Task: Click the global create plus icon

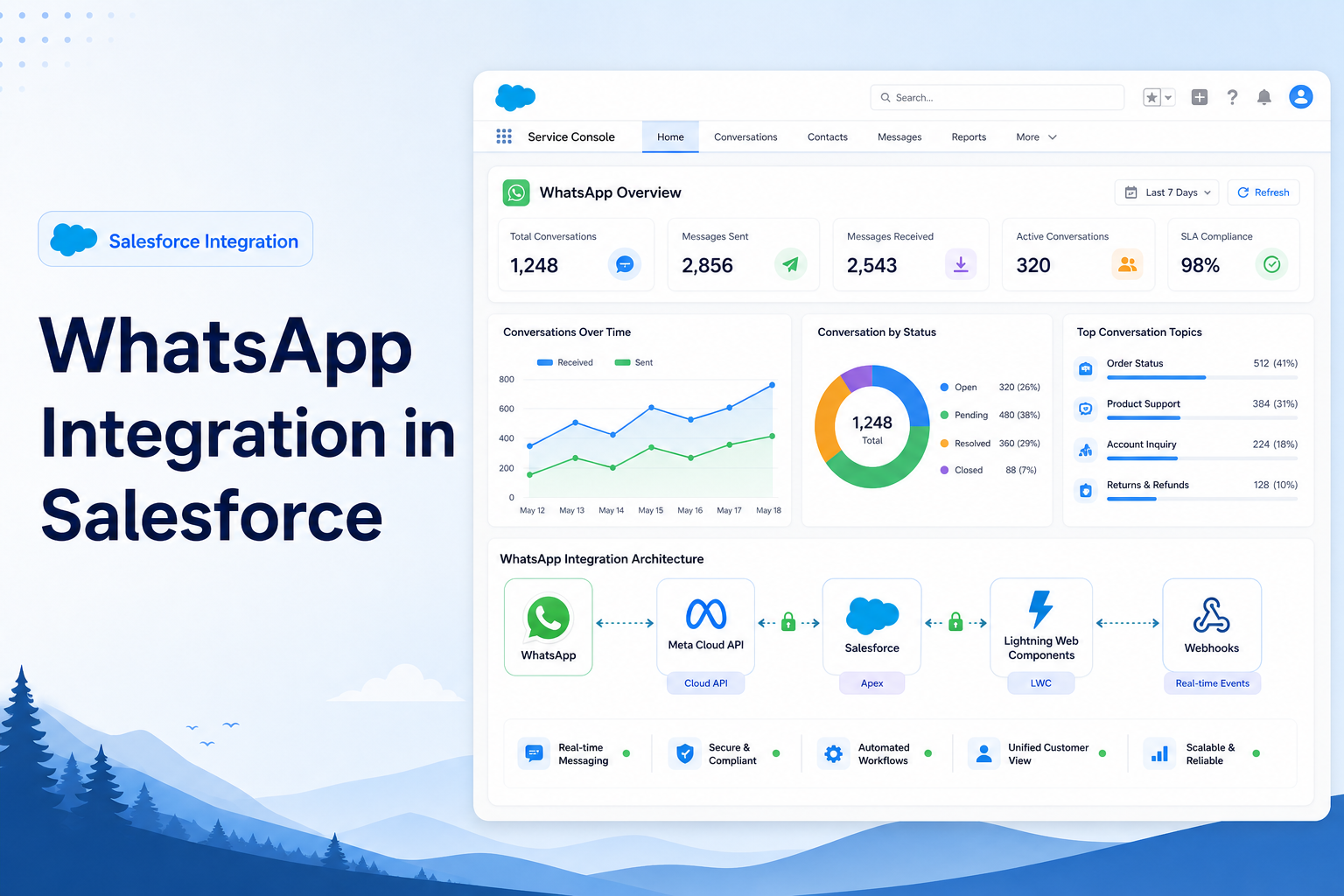Action: pos(1200,97)
